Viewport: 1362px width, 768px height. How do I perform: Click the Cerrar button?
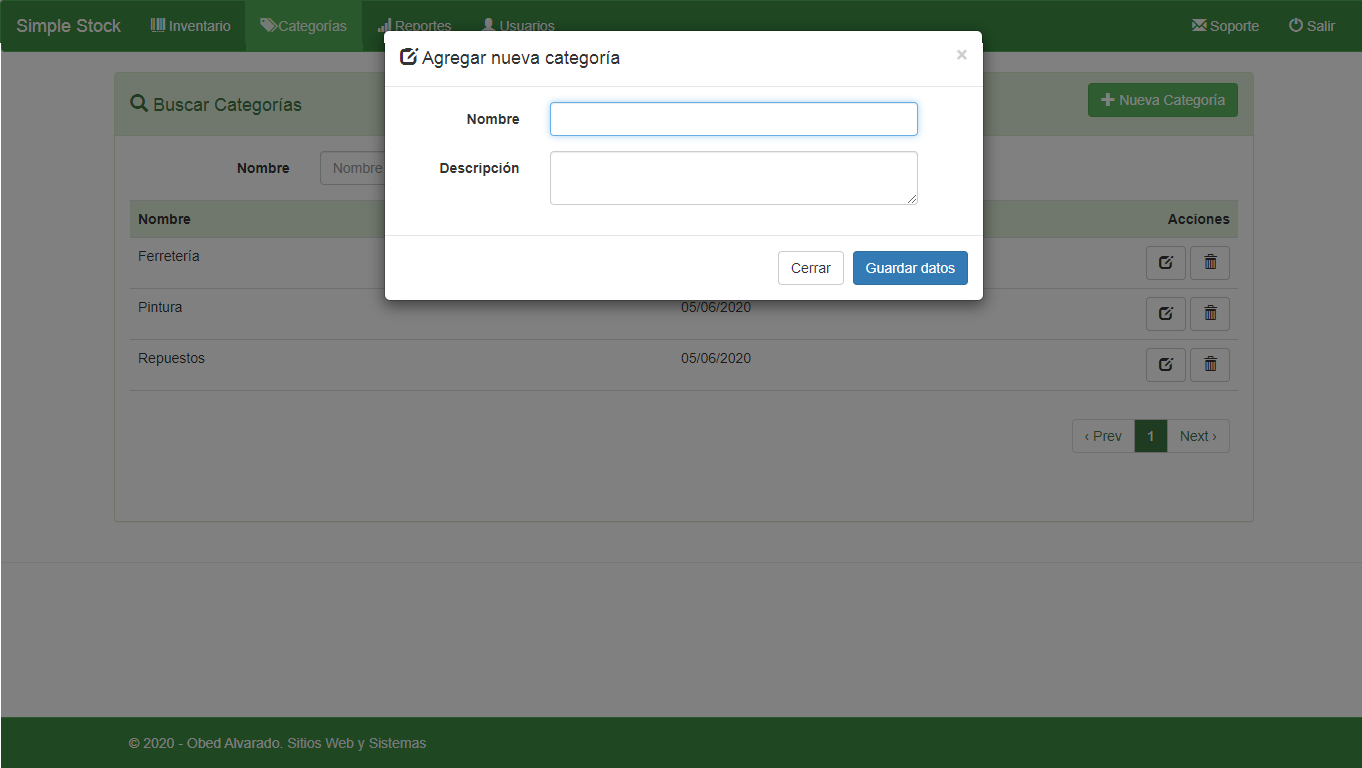[x=810, y=268]
